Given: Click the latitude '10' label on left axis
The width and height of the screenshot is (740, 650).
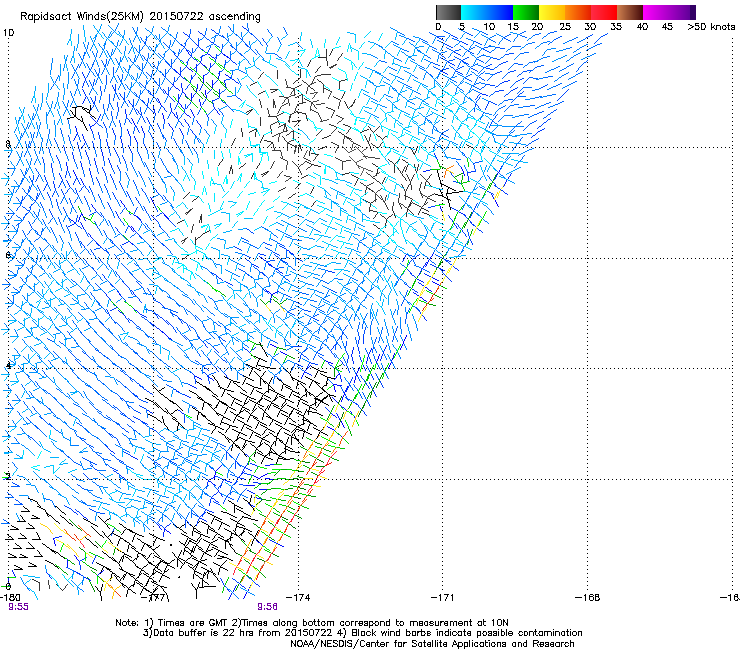Looking at the screenshot, I should click(8, 33).
